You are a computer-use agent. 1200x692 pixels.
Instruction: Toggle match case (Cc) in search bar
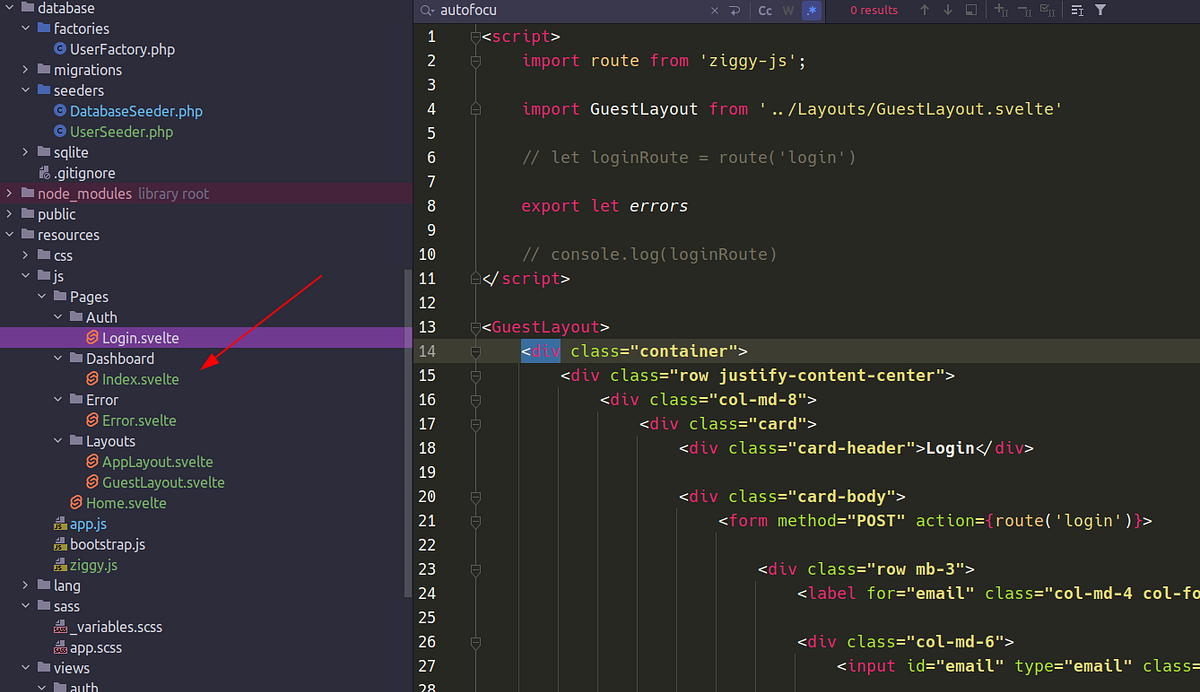[765, 11]
